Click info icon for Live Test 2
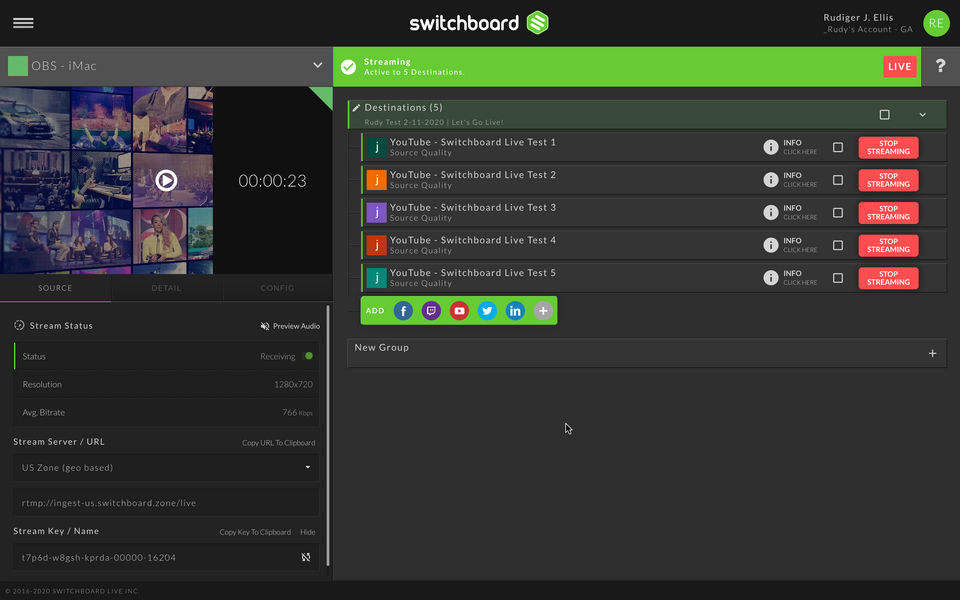Screen dimensions: 960x600 click(771, 179)
